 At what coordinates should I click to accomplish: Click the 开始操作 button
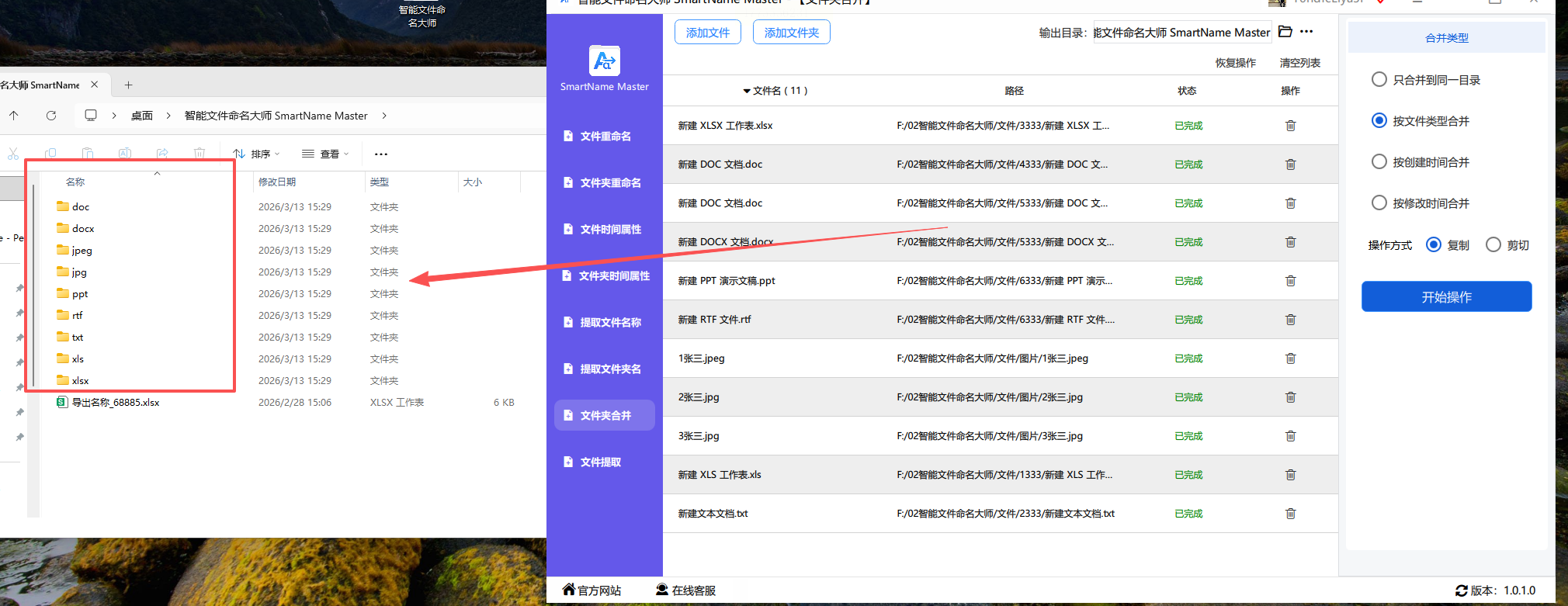(1446, 296)
